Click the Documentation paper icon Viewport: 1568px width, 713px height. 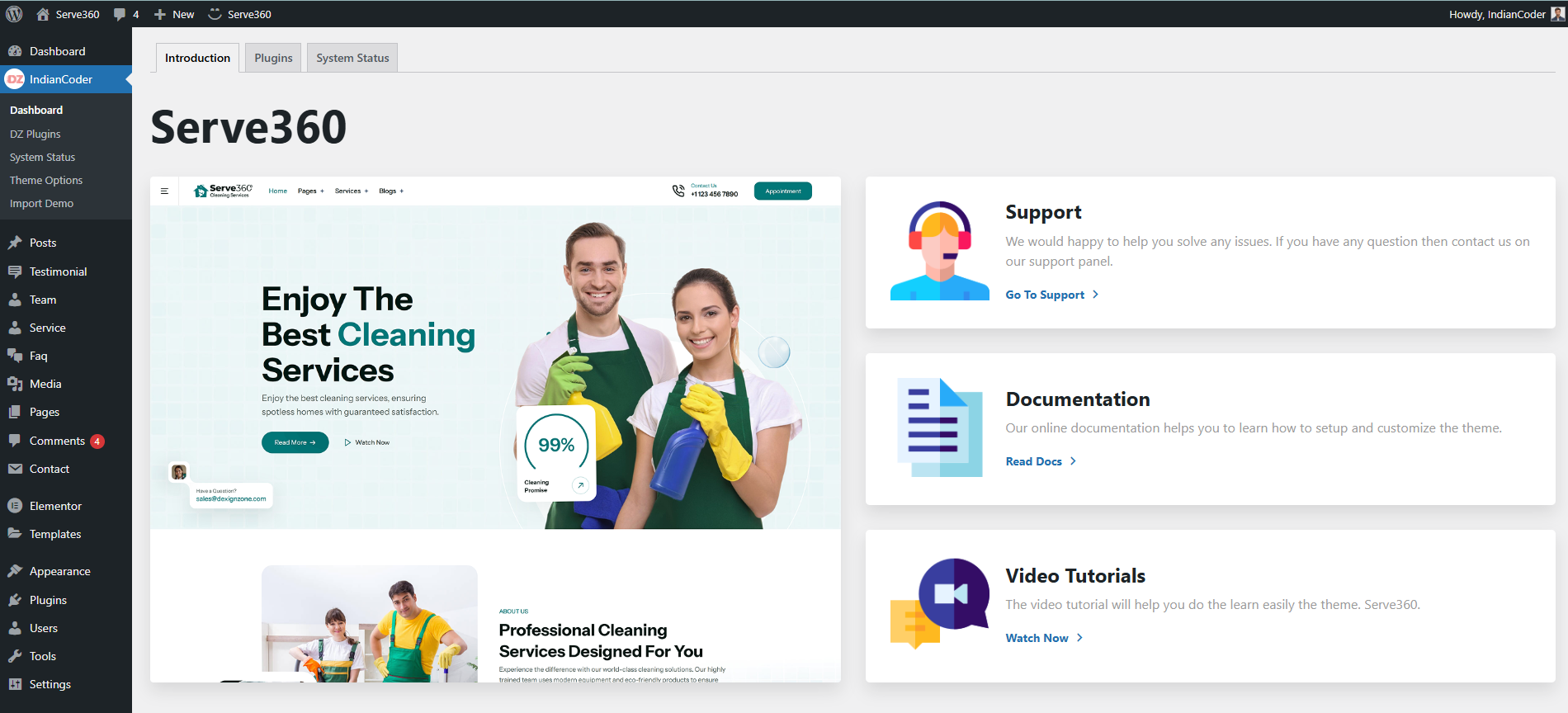tap(939, 427)
